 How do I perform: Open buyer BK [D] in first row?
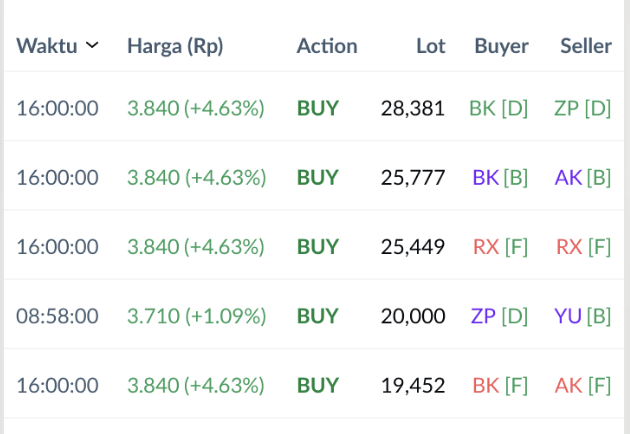pyautogui.click(x=499, y=108)
